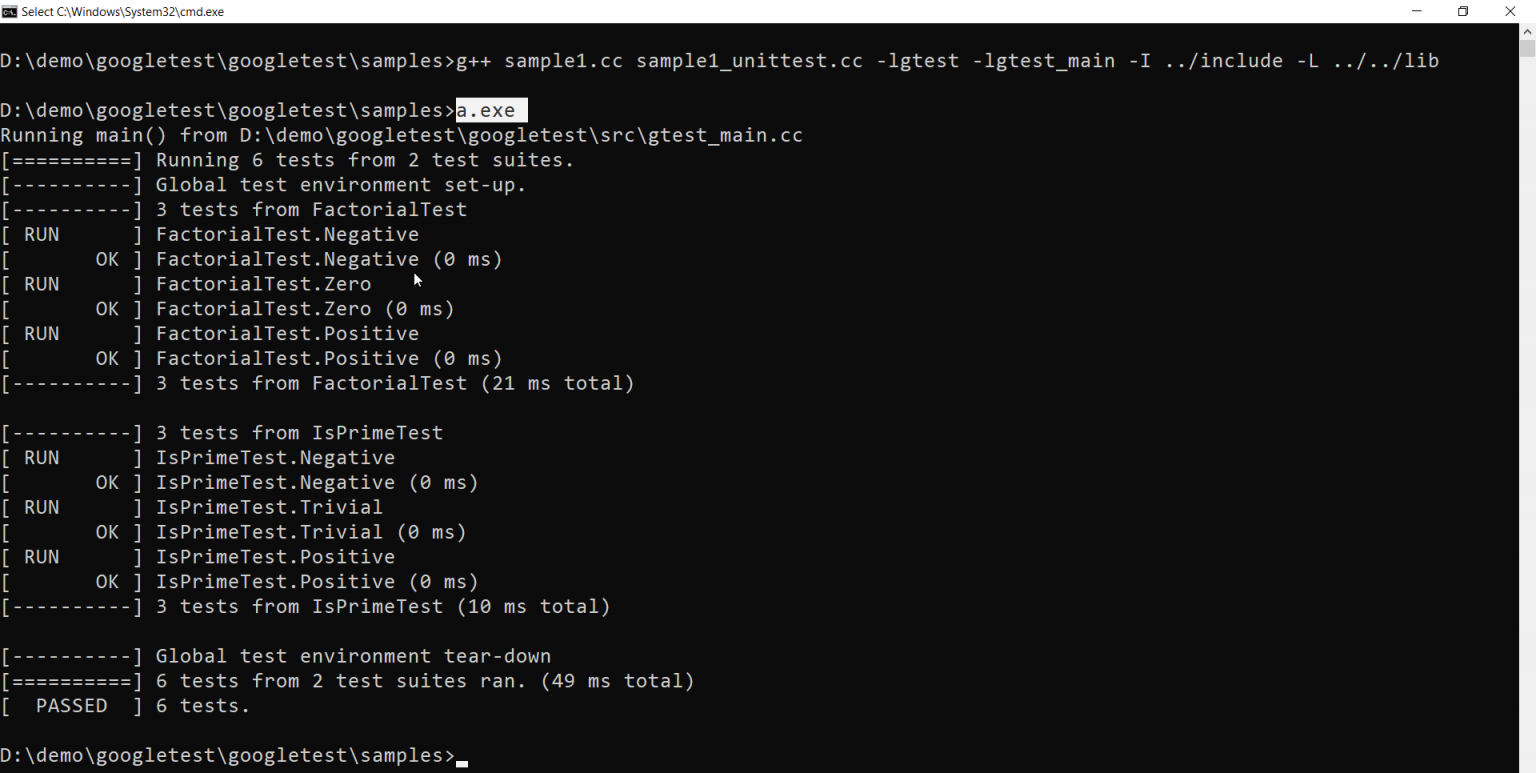Screen dimensions: 1536x773
Task: Click the FactorialTest.Zero OK result
Action: tap(228, 308)
